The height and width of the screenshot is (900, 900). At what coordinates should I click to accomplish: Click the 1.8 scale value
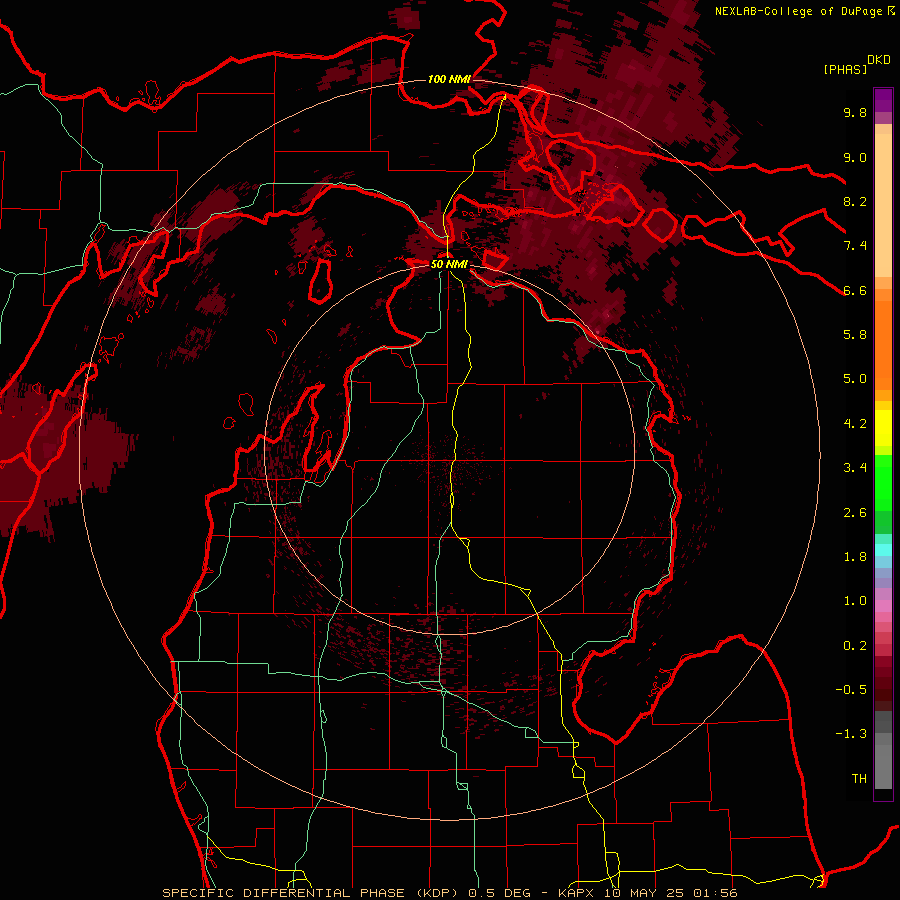pyautogui.click(x=855, y=557)
